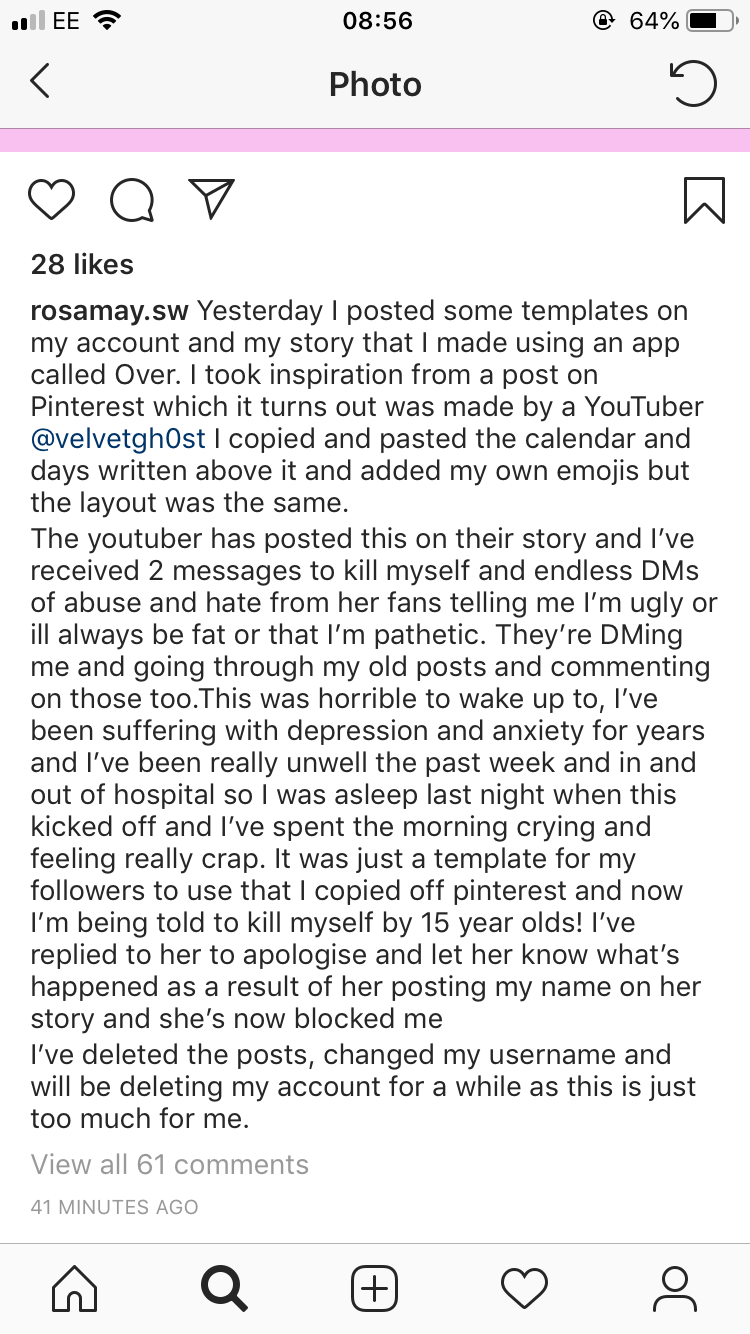The image size is (750, 1334).
Task: Like the post with heart icon
Action: (53, 199)
